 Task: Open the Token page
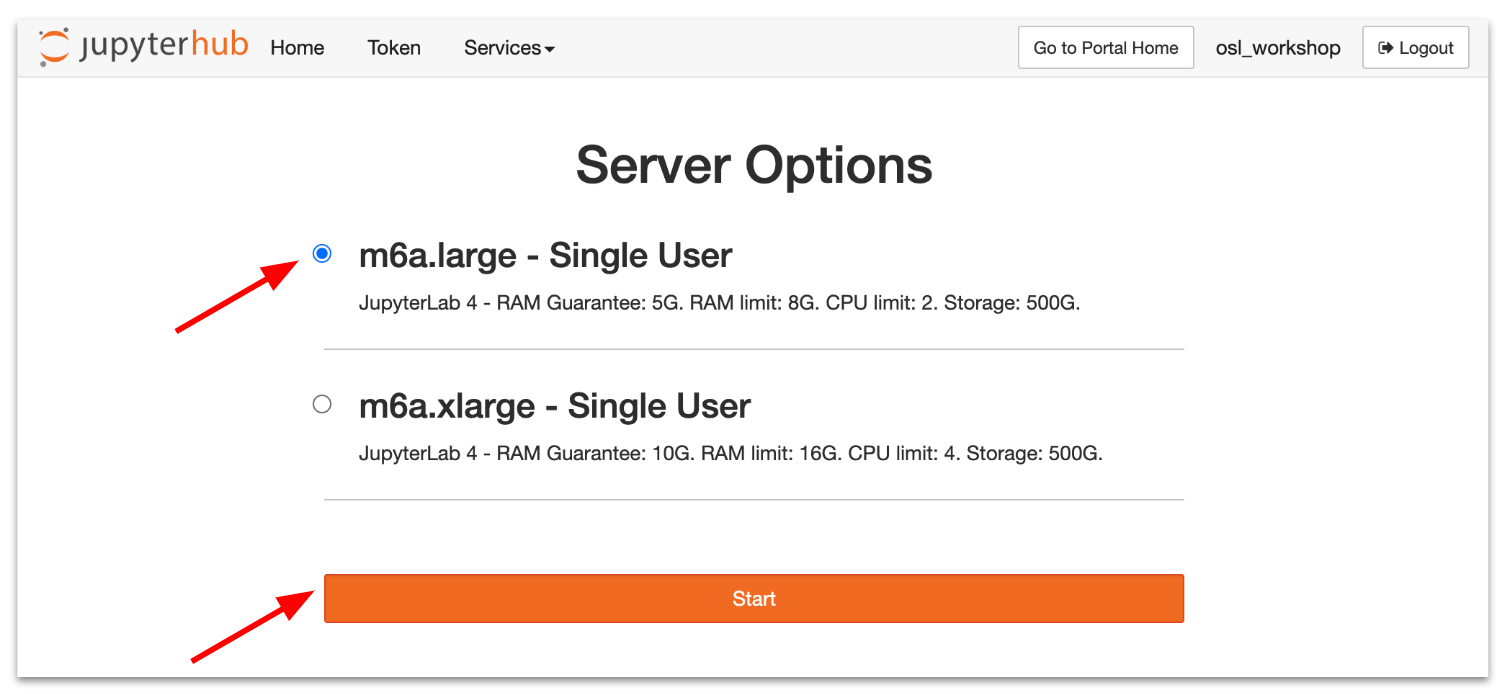(x=393, y=48)
